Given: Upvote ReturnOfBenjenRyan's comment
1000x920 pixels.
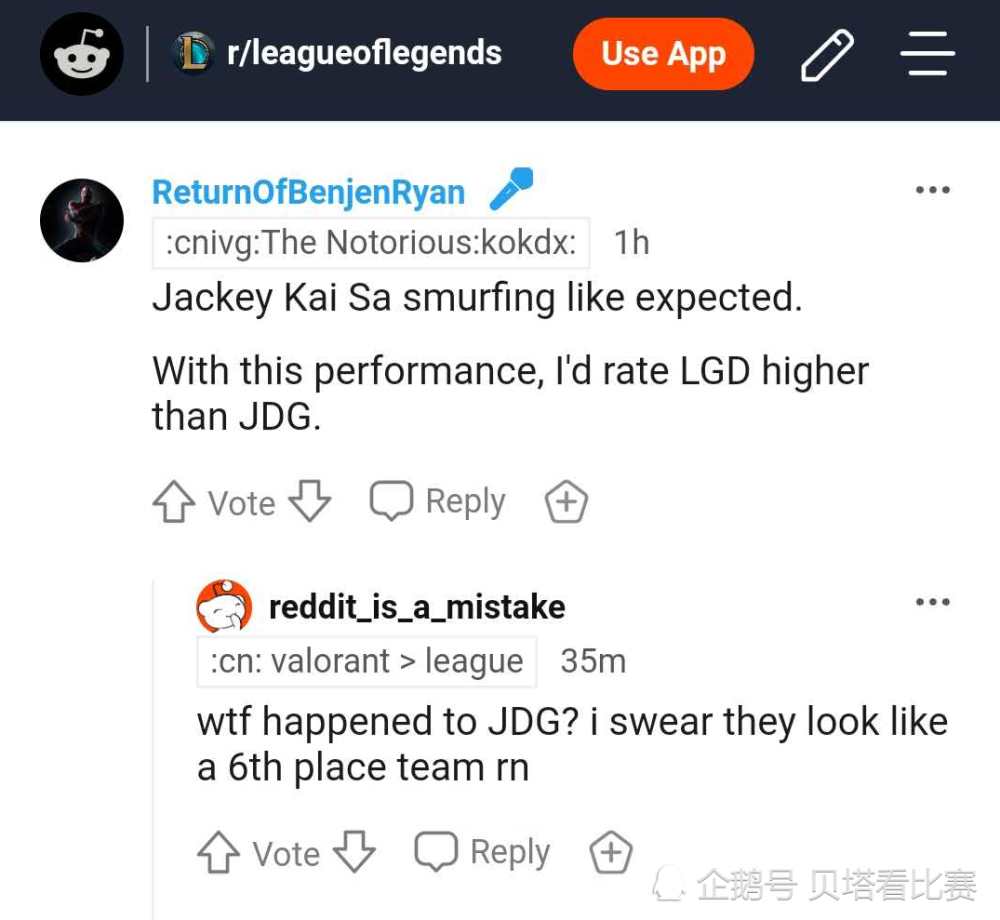Looking at the screenshot, I should (173, 502).
